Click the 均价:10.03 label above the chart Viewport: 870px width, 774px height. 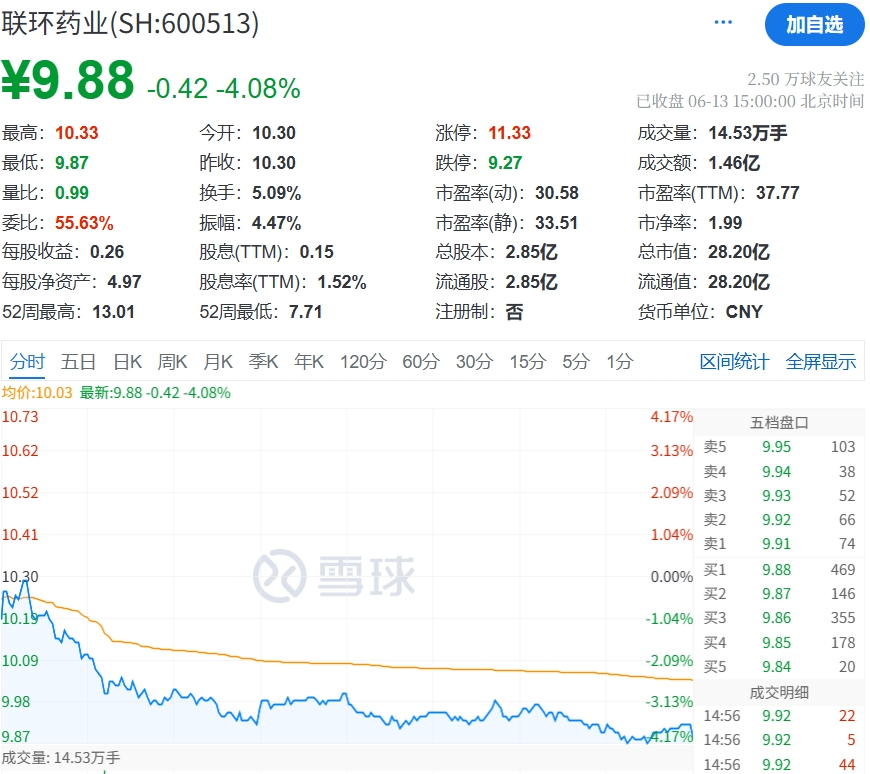click(x=37, y=393)
